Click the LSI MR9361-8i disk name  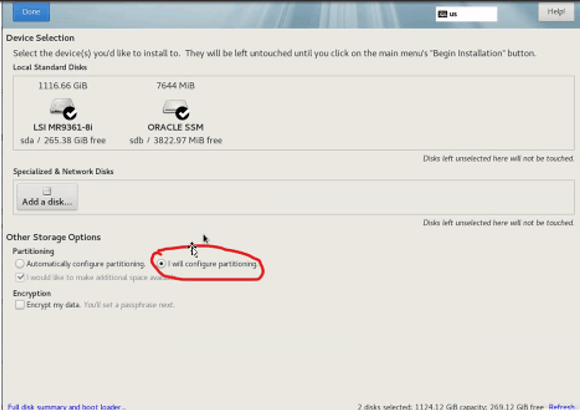tap(63, 127)
